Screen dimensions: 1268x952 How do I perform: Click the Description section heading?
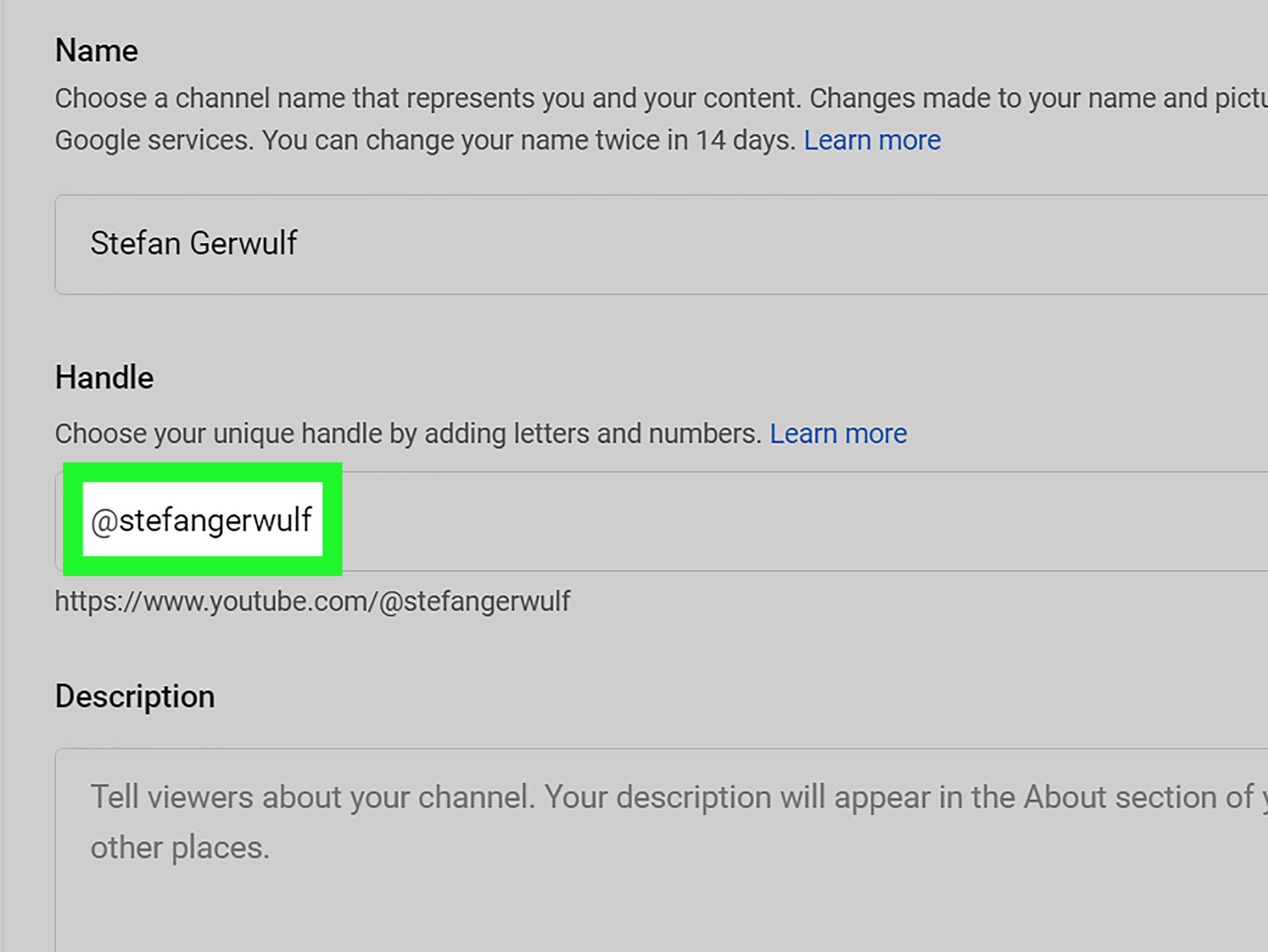(x=135, y=696)
